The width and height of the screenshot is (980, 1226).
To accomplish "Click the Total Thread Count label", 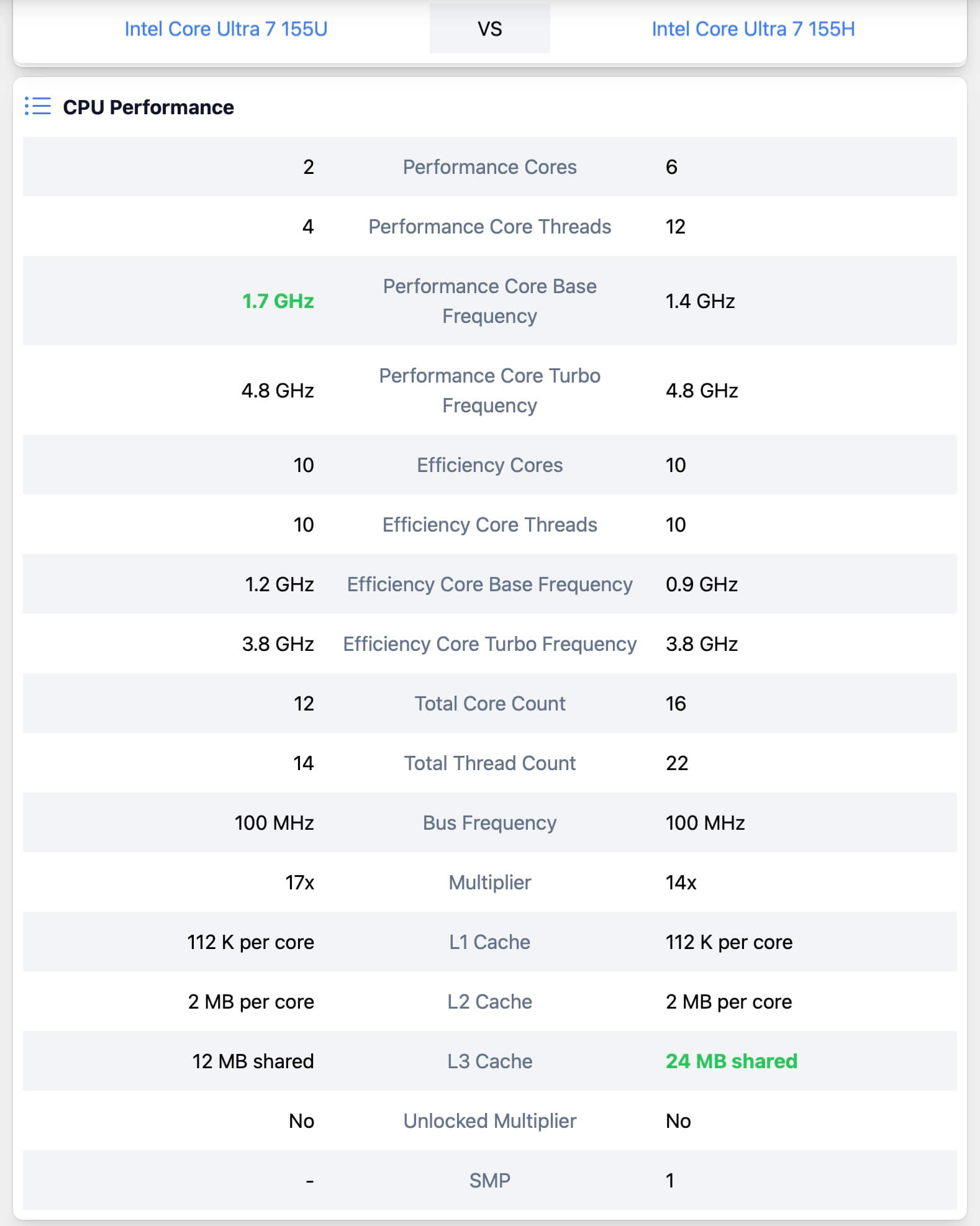I will [x=489, y=763].
